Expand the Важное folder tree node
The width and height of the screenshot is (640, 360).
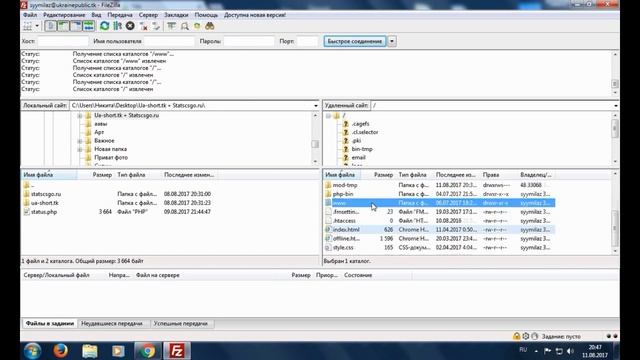click(80, 141)
